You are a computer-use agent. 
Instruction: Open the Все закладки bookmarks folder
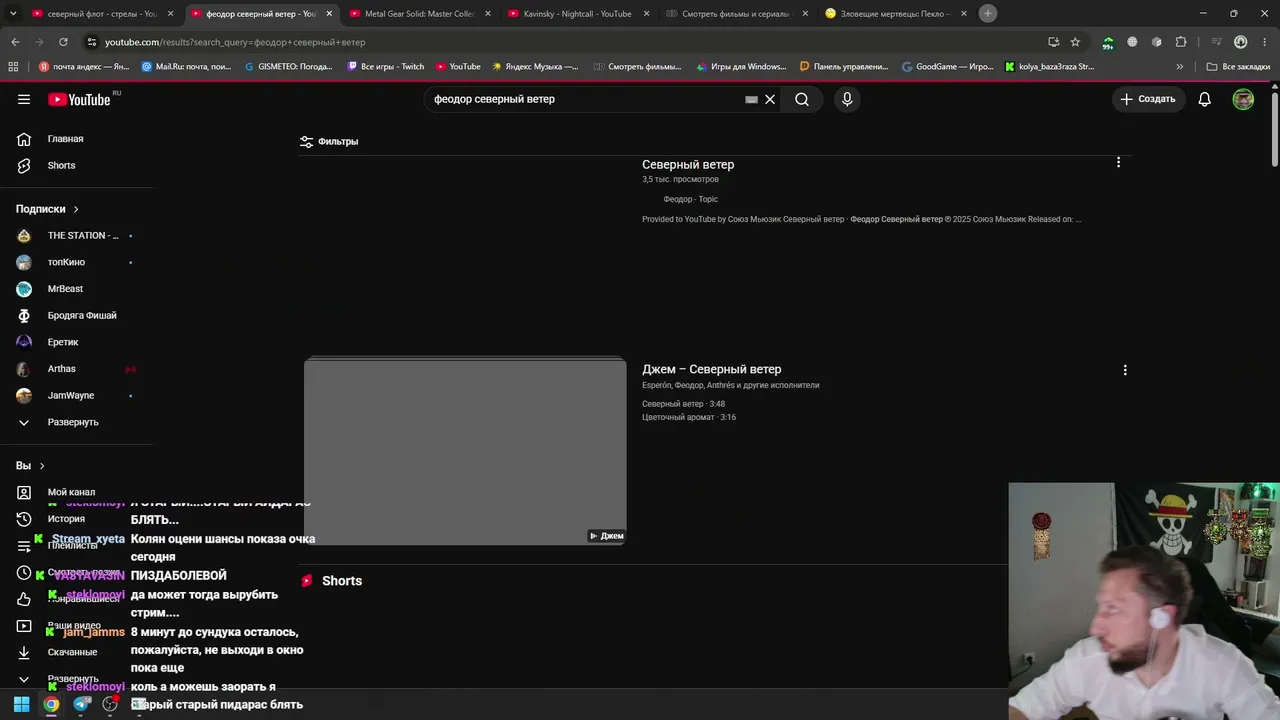pos(1238,67)
